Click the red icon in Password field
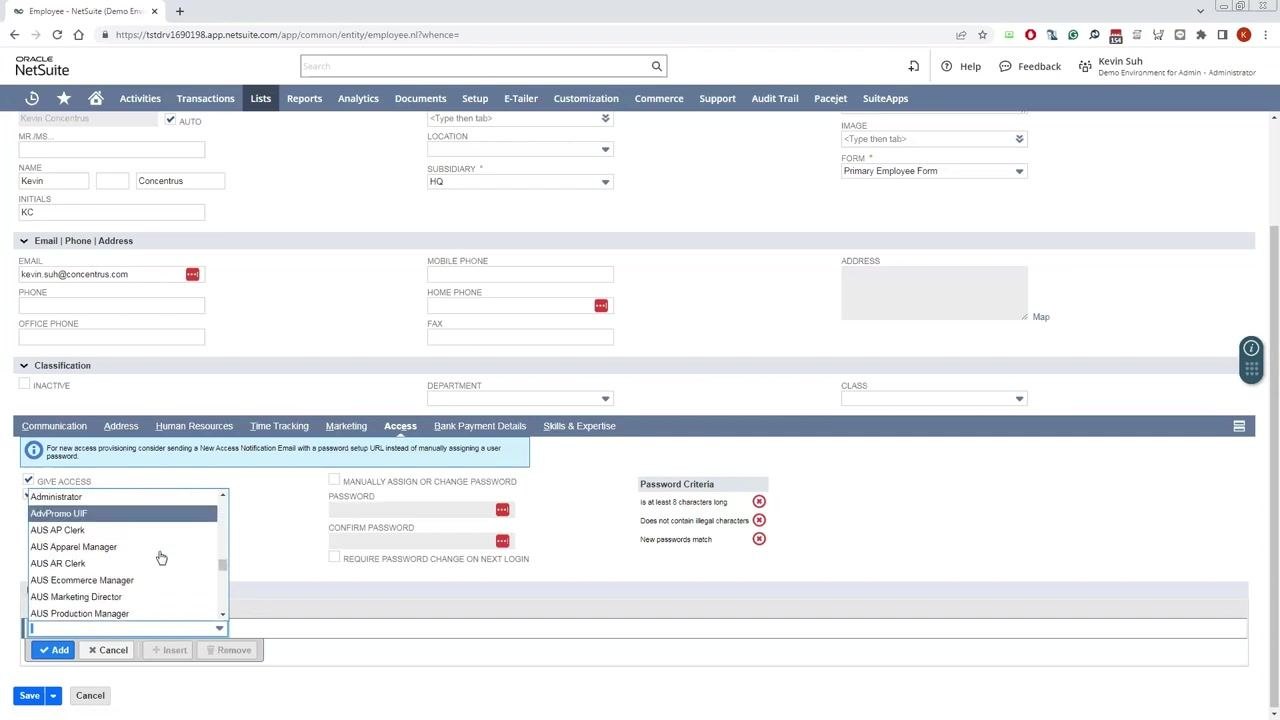Image resolution: width=1280 pixels, height=720 pixels. [502, 510]
